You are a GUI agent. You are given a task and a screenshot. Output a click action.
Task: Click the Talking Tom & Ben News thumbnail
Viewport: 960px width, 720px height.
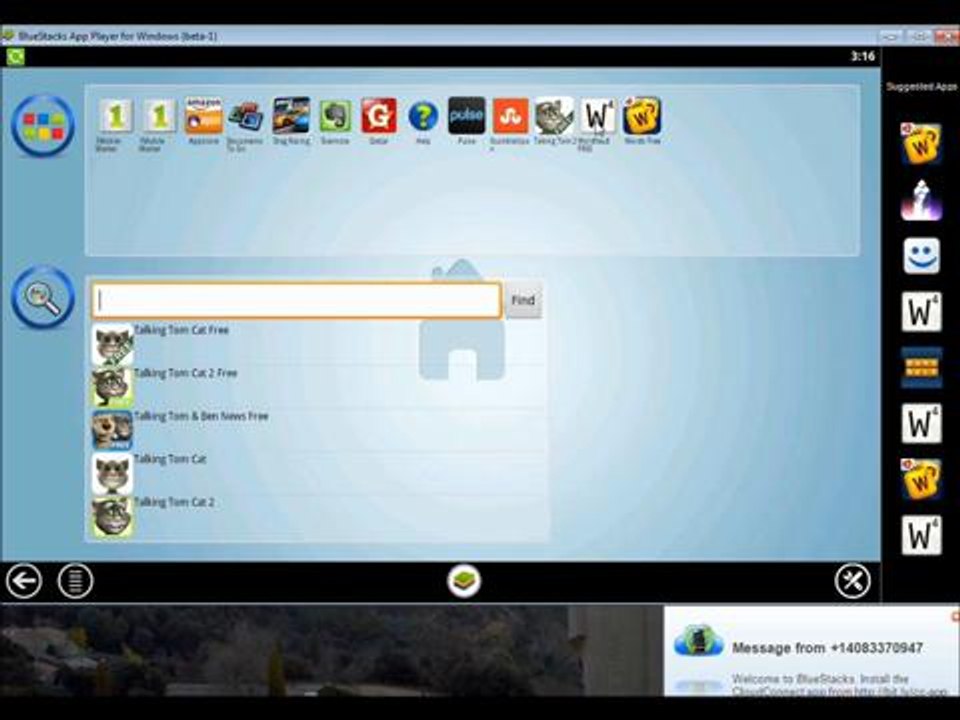pos(112,430)
